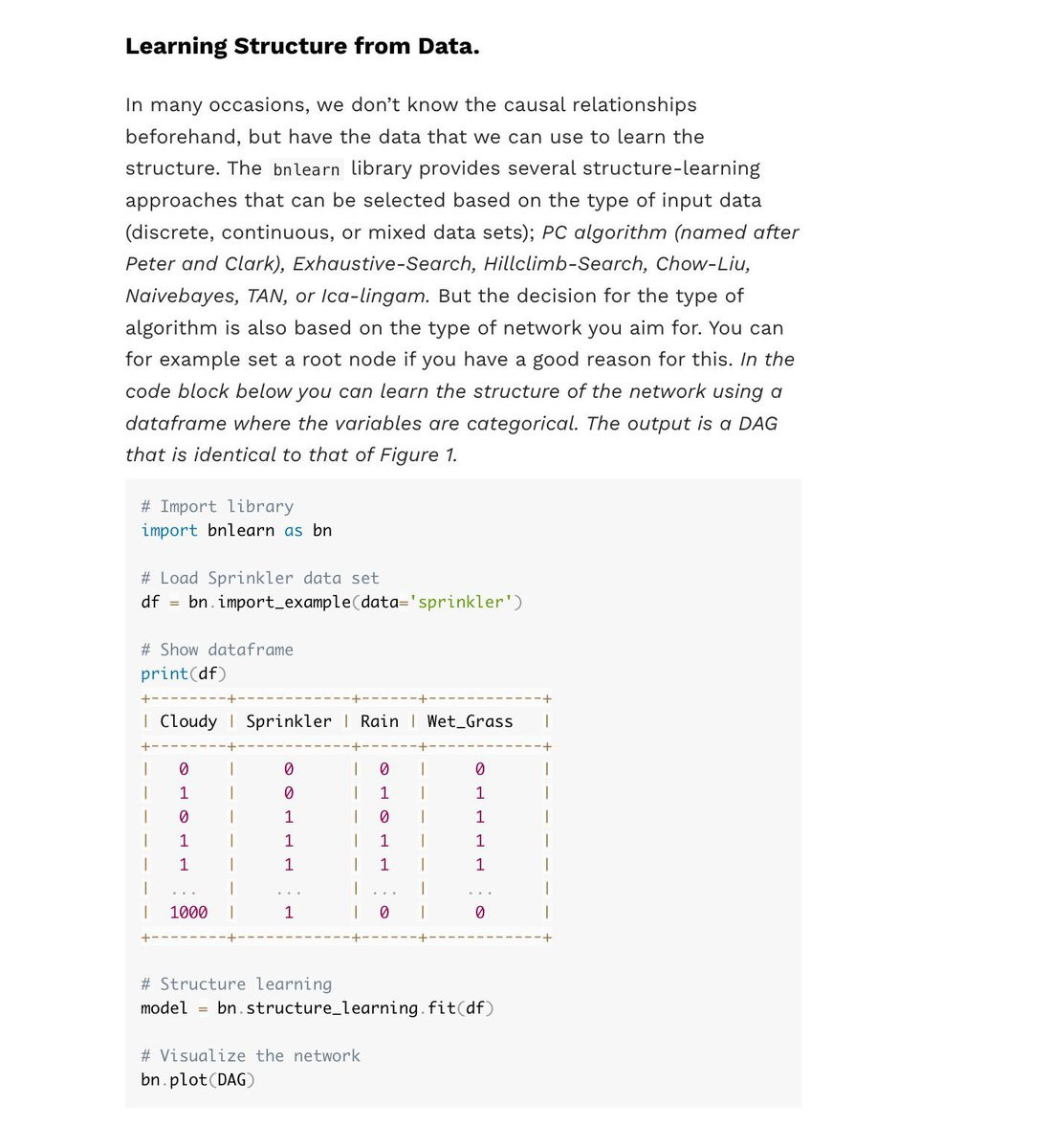Click the inline 'bnlearn' code term
Screen dimensions: 1052x1148
click(306, 169)
